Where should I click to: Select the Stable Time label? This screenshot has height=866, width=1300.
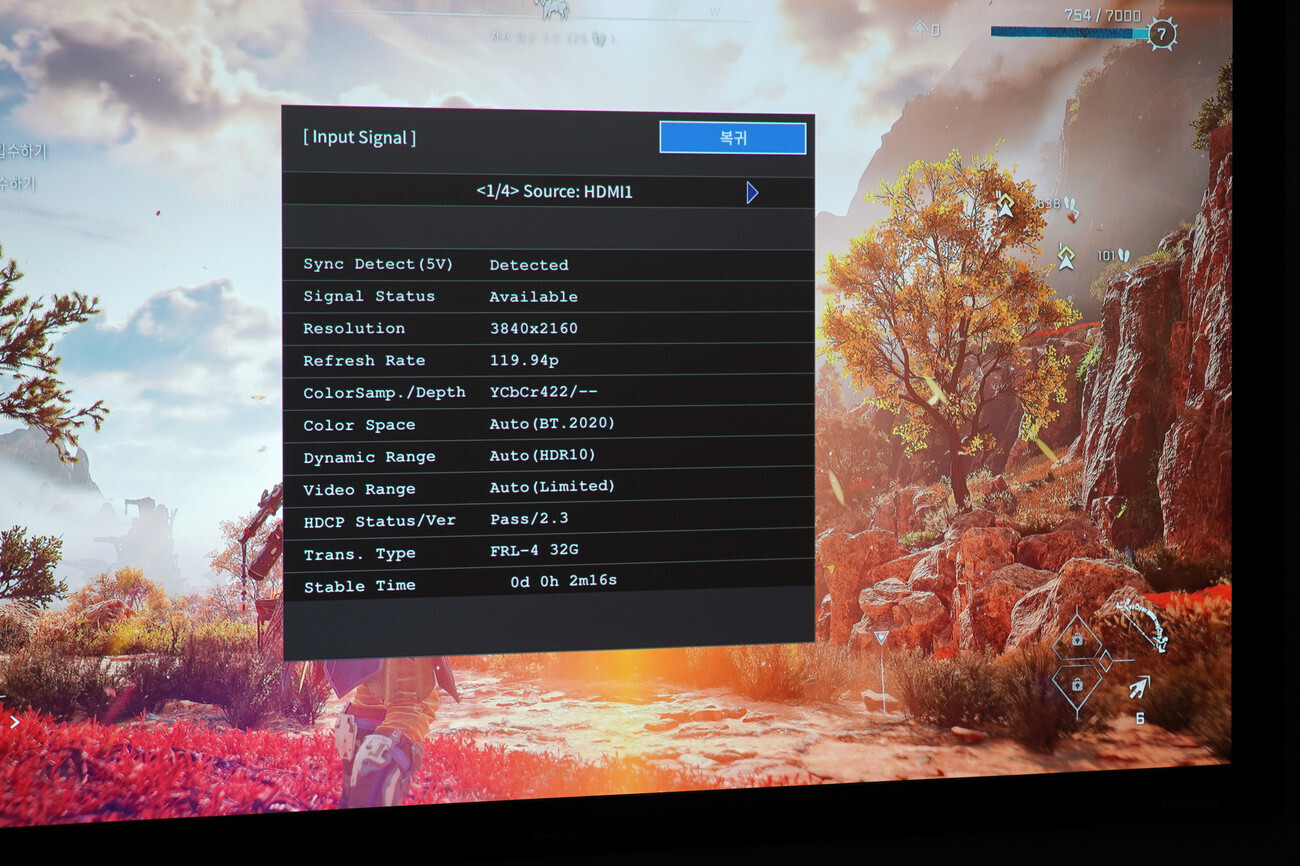359,586
